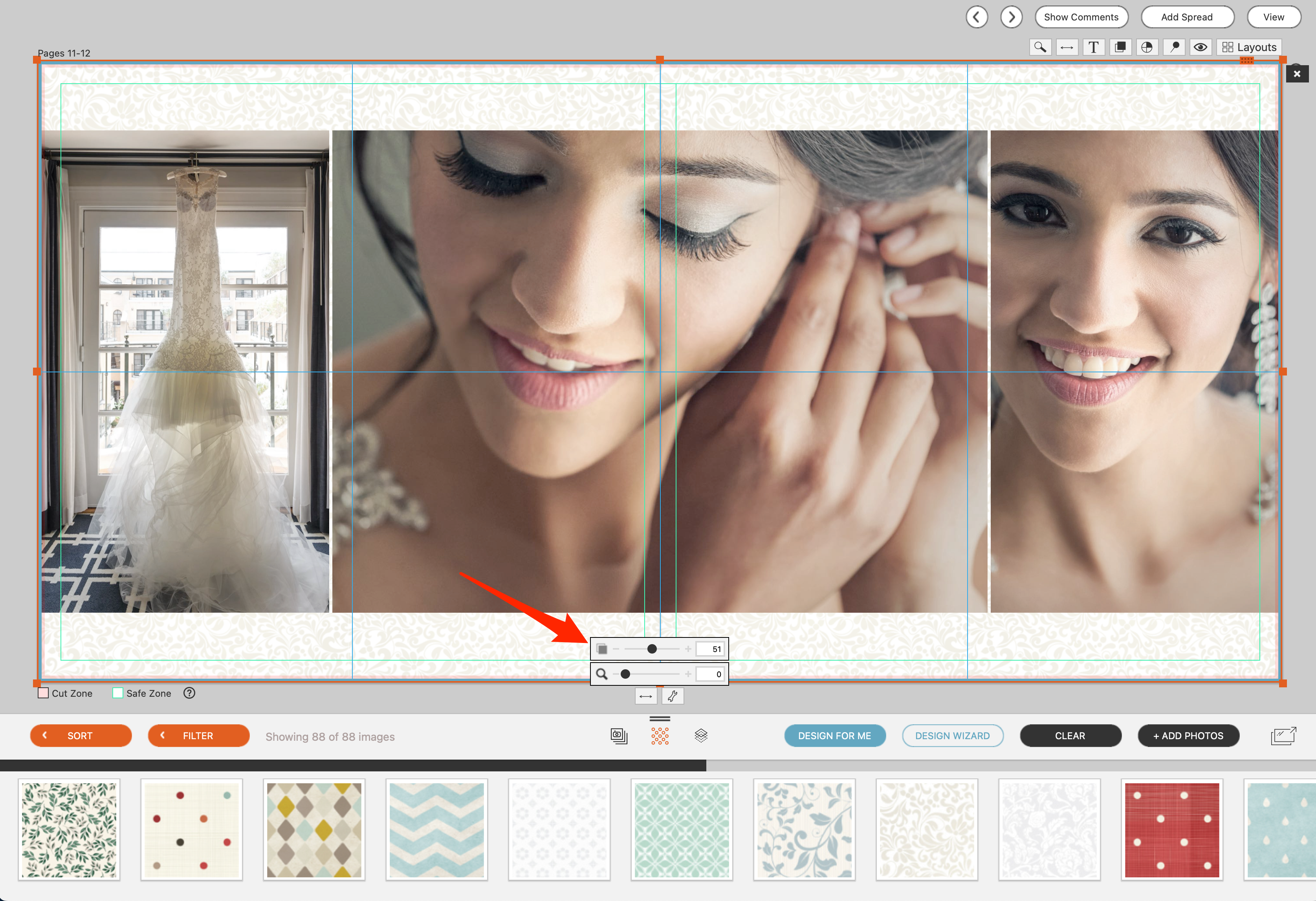This screenshot has width=1316, height=901.
Task: Switch to the photos library icon
Action: click(619, 736)
